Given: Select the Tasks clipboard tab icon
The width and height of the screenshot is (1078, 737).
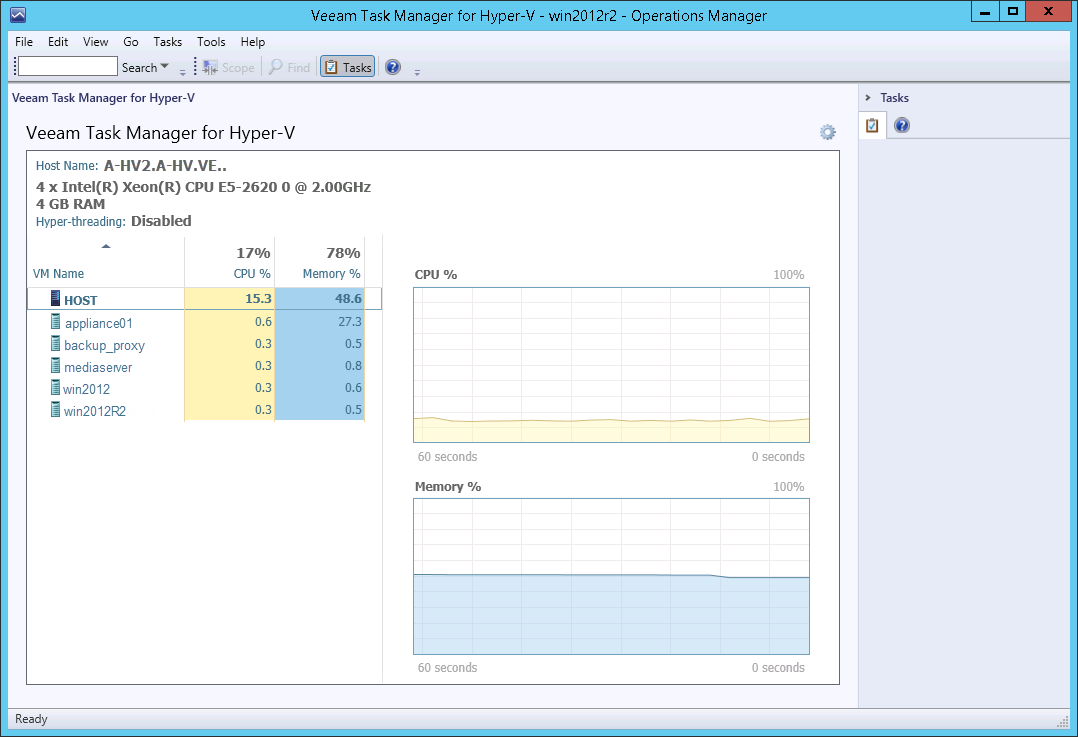Looking at the screenshot, I should (x=872, y=125).
